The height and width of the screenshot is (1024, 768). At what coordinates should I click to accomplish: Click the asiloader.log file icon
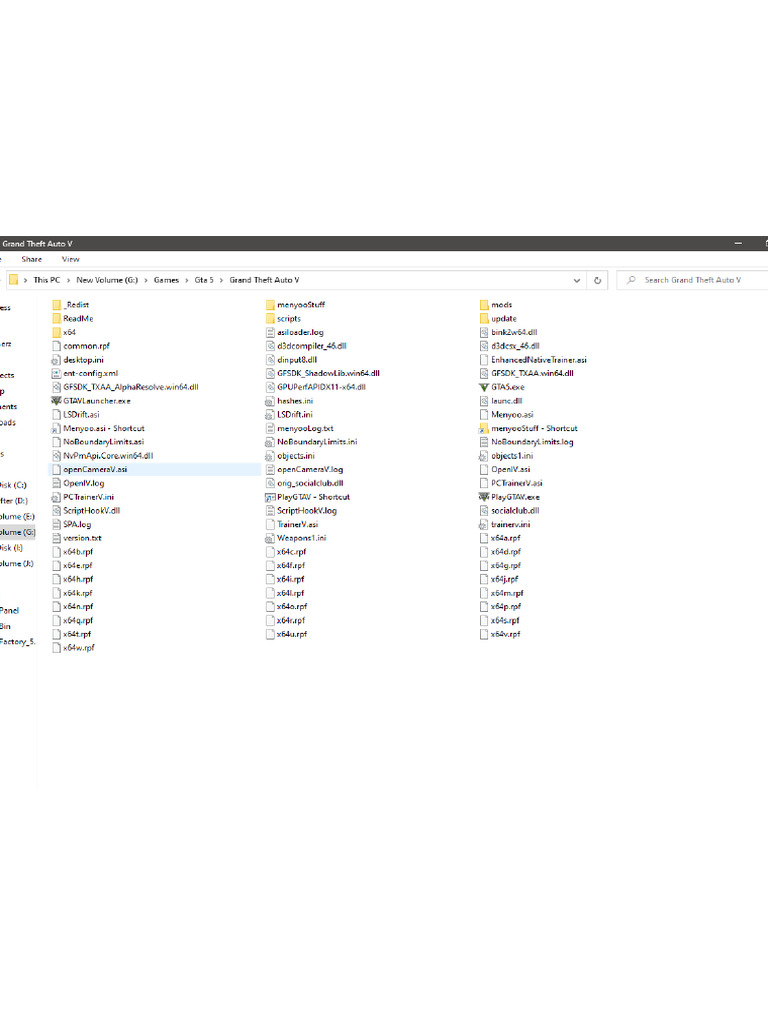coord(270,332)
